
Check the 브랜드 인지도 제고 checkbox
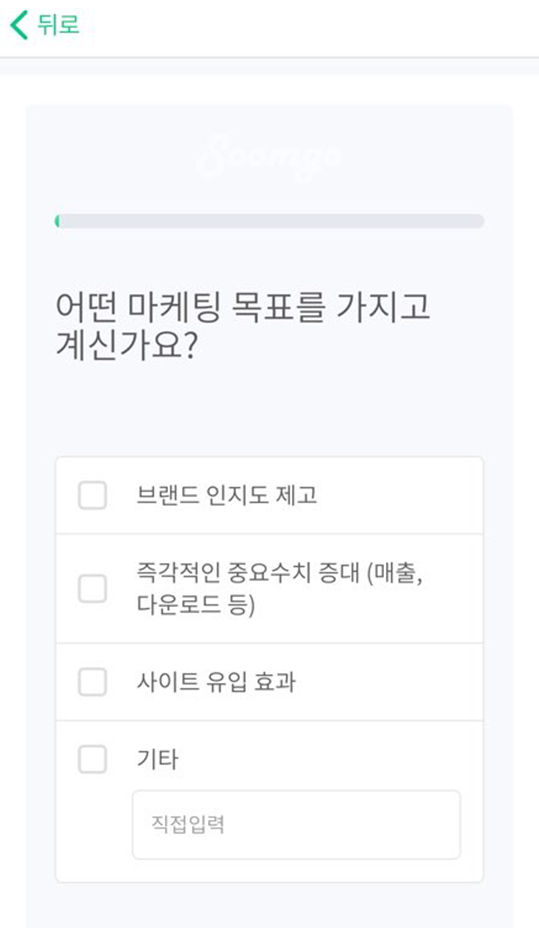click(92, 495)
